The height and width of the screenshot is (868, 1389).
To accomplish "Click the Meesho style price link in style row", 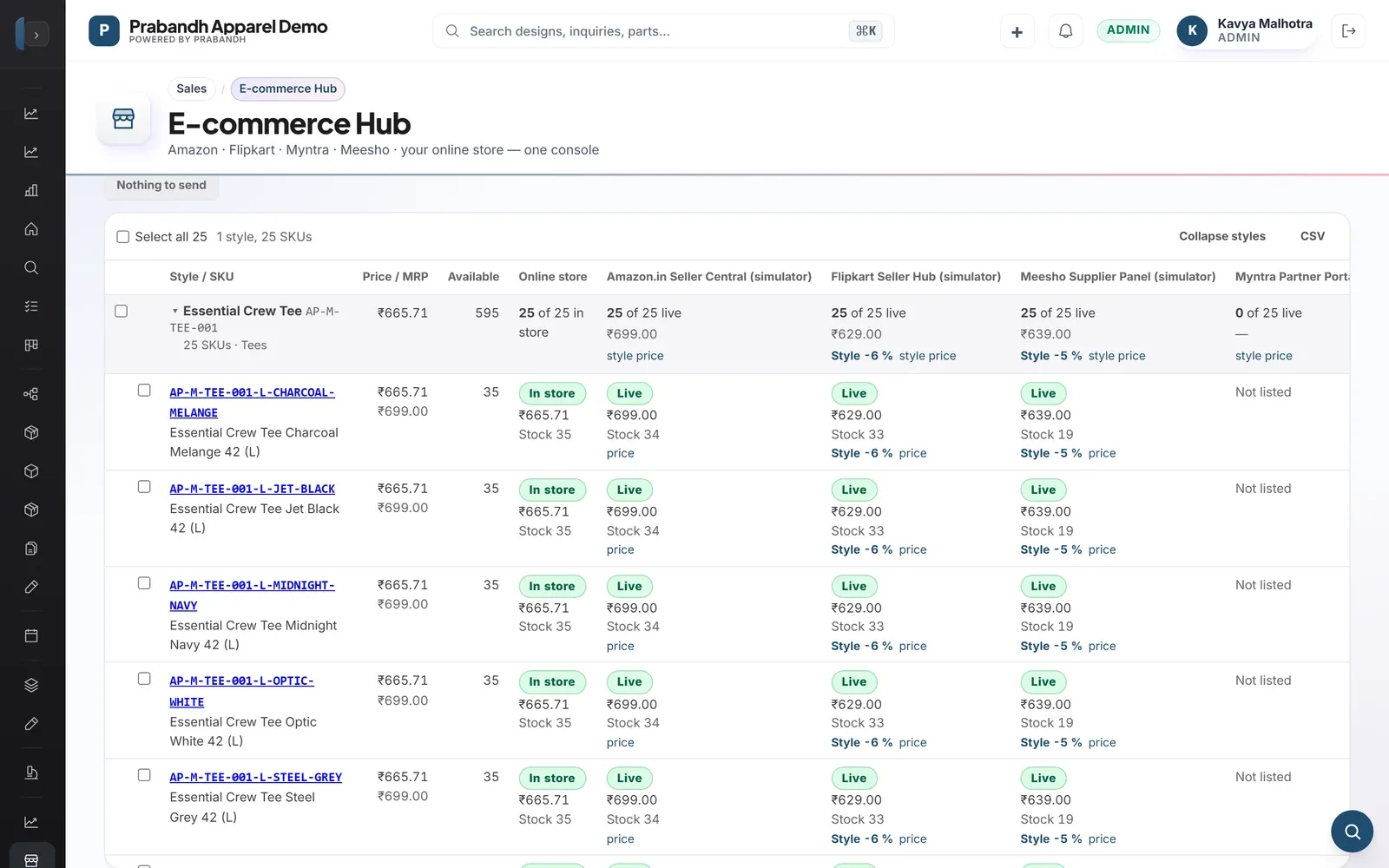I will tap(1116, 356).
